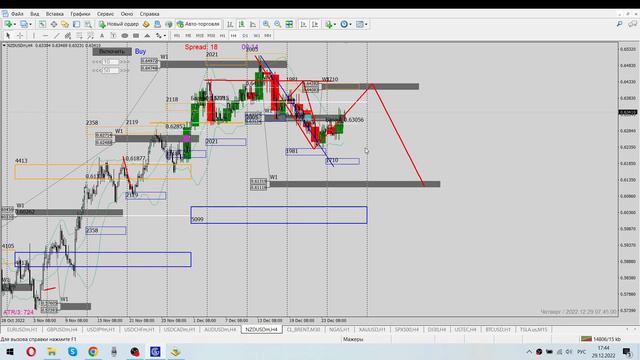Select the Trendline tool
640x360 pixels.
pyautogui.click(x=57, y=36)
